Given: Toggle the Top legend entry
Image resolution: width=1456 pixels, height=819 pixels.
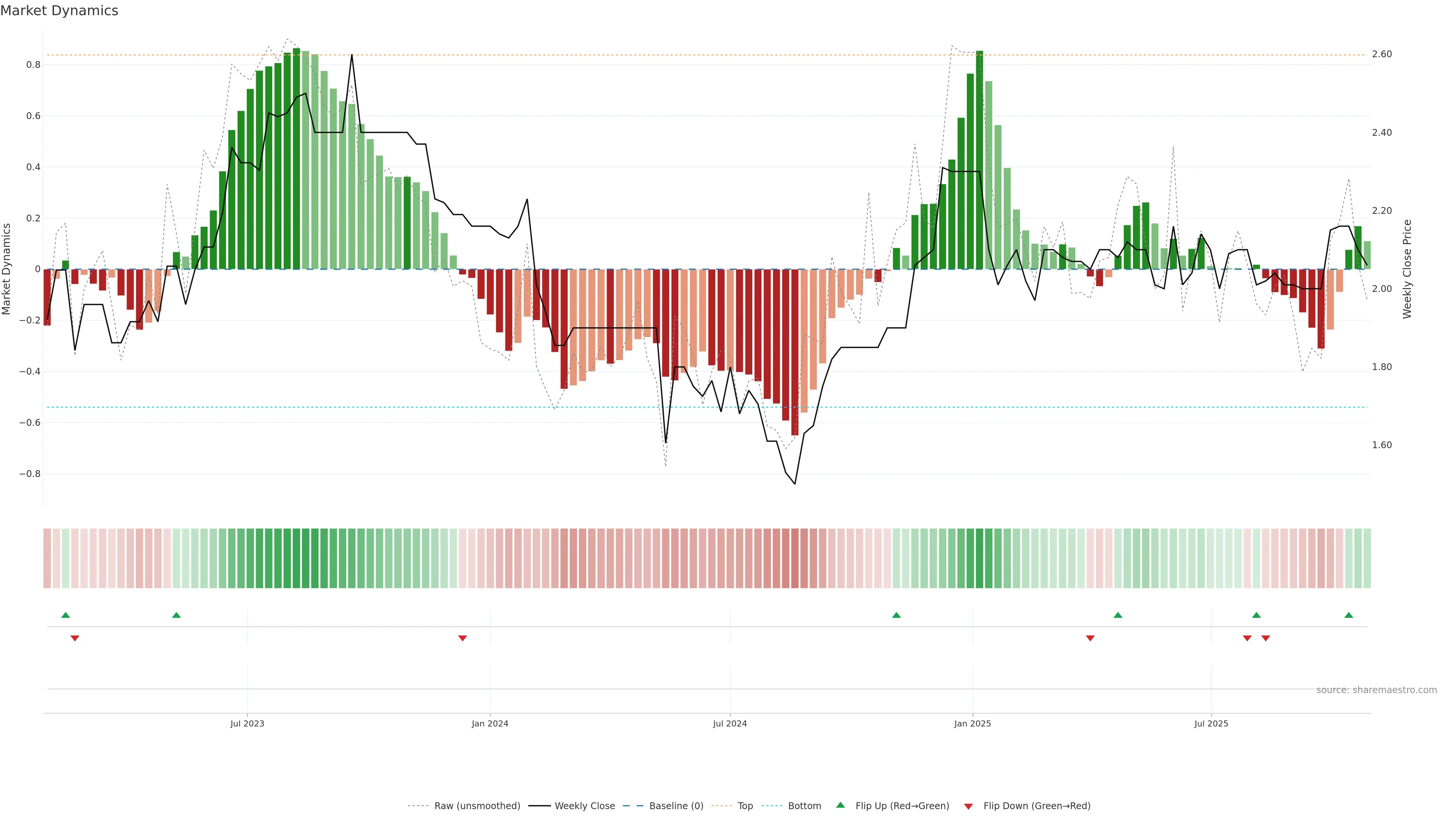Looking at the screenshot, I should [x=745, y=806].
